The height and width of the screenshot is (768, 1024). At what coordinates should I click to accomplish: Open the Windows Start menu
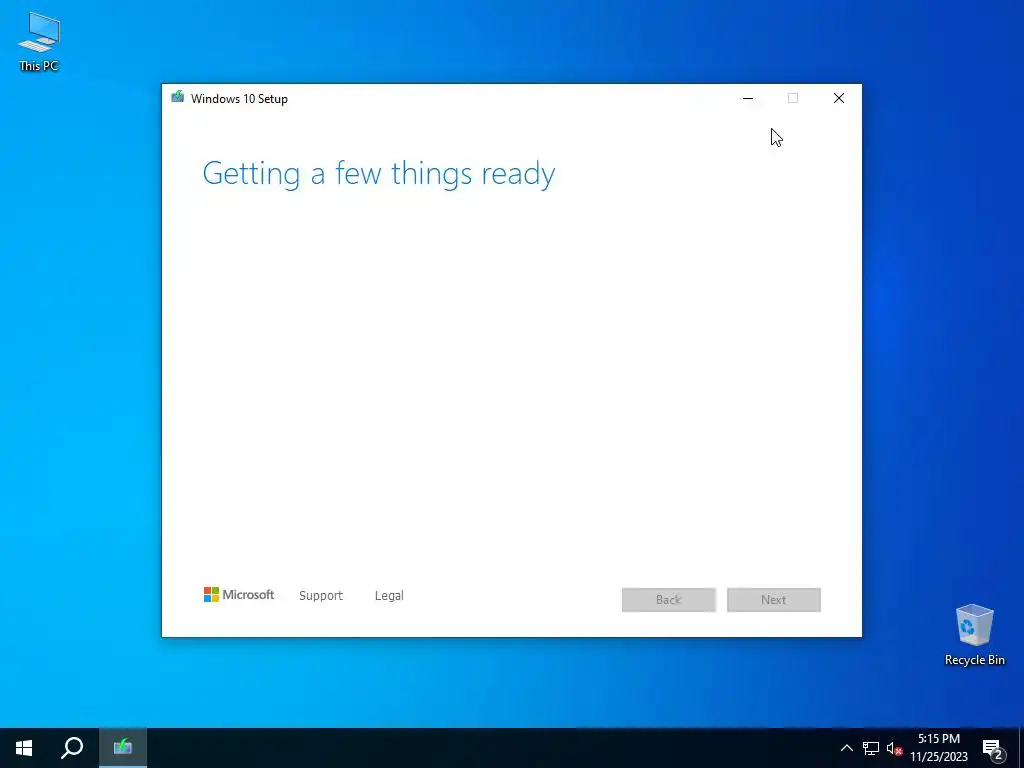(24, 748)
